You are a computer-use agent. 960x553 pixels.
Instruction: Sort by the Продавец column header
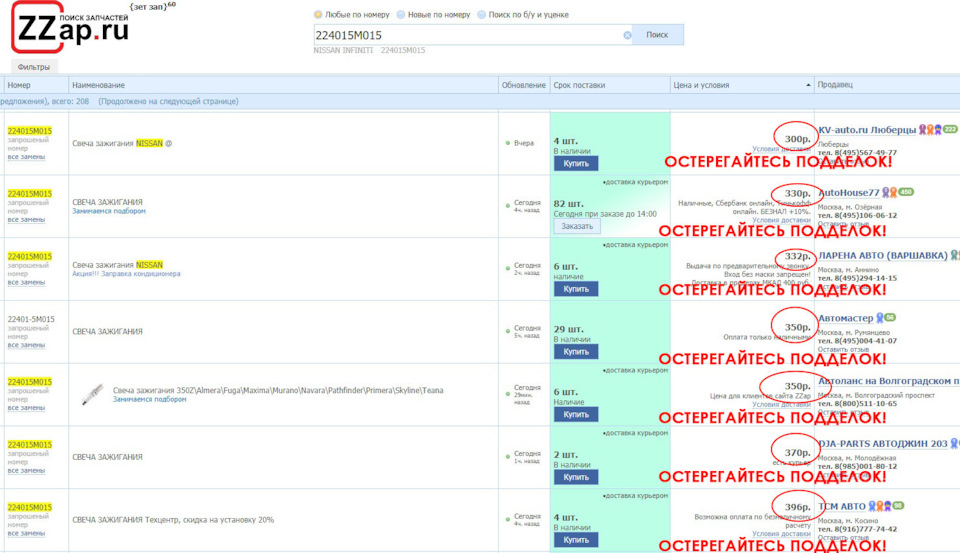coord(835,85)
